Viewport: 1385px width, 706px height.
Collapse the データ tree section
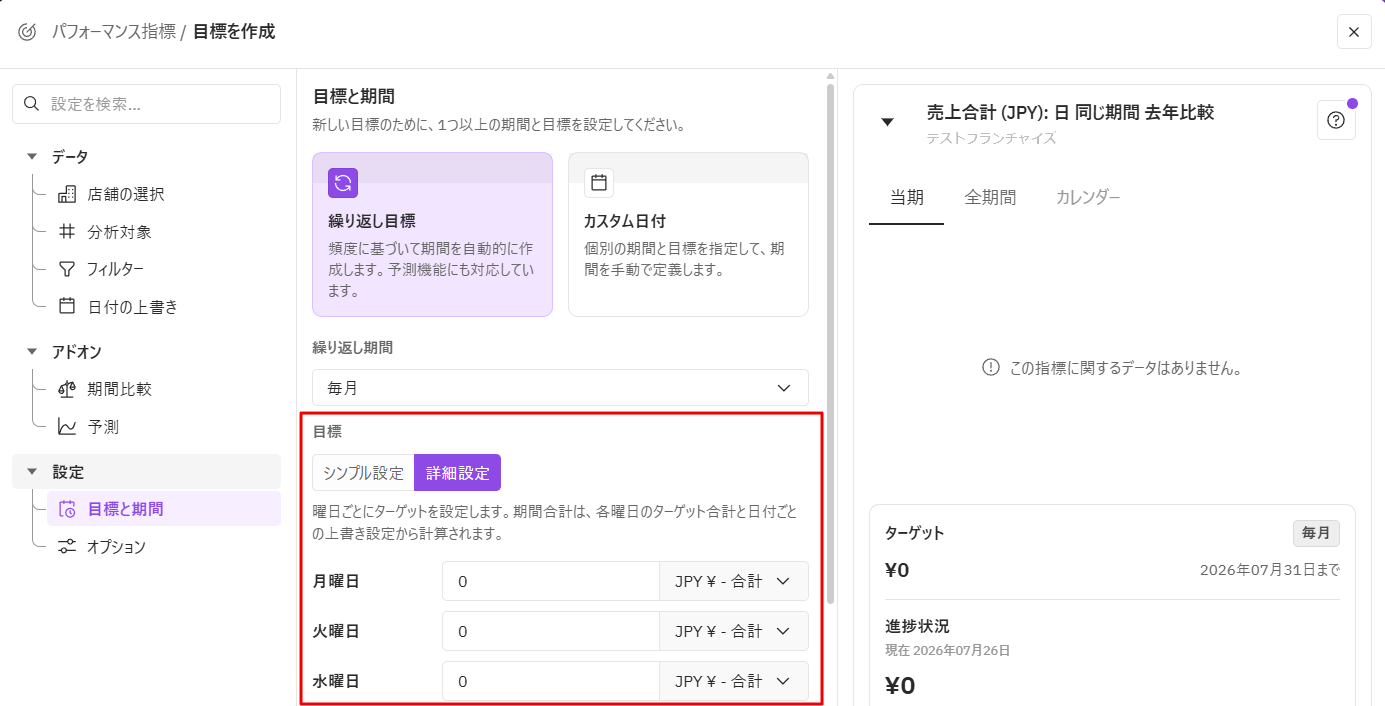click(x=32, y=157)
